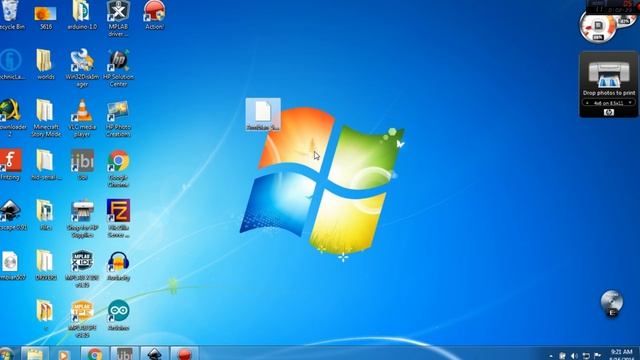
Task: Switch to Inkscape on the taskbar
Action: point(154,354)
